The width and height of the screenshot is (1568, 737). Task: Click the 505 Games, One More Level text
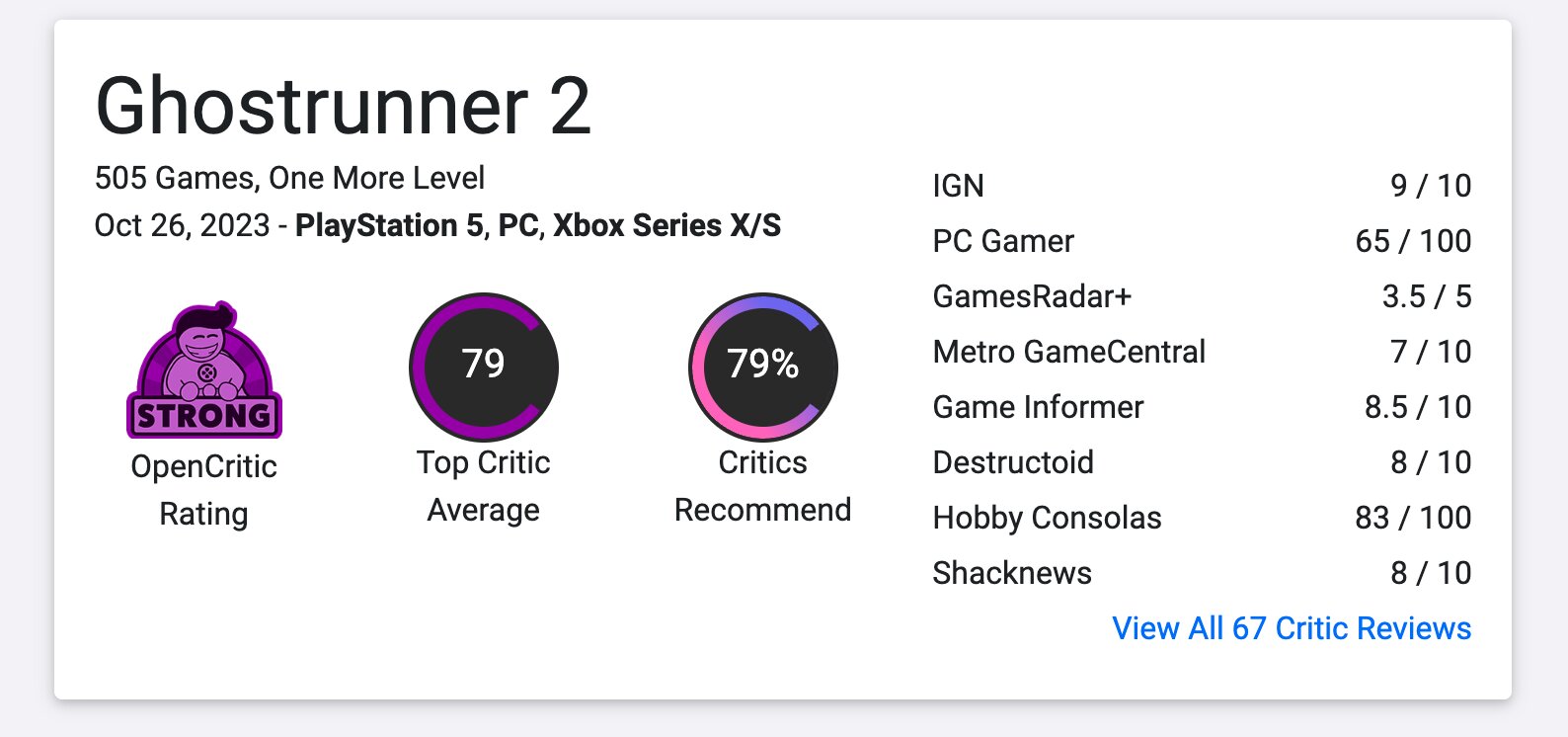point(289,178)
